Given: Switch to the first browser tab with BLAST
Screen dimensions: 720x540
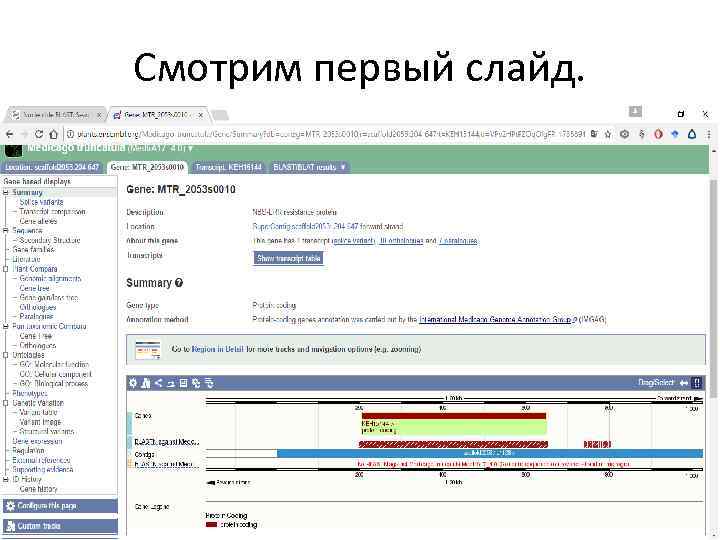Looking at the screenshot, I should click(56, 114).
